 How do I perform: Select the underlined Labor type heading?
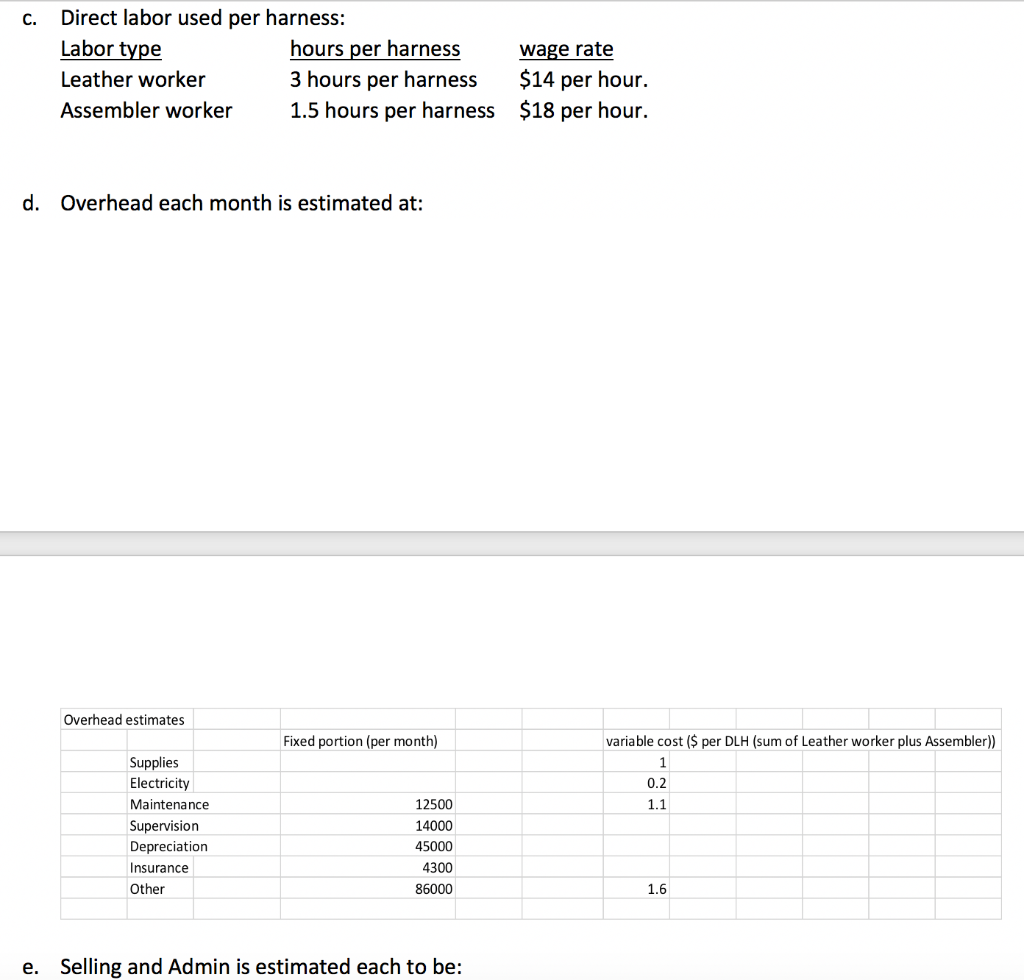point(110,48)
